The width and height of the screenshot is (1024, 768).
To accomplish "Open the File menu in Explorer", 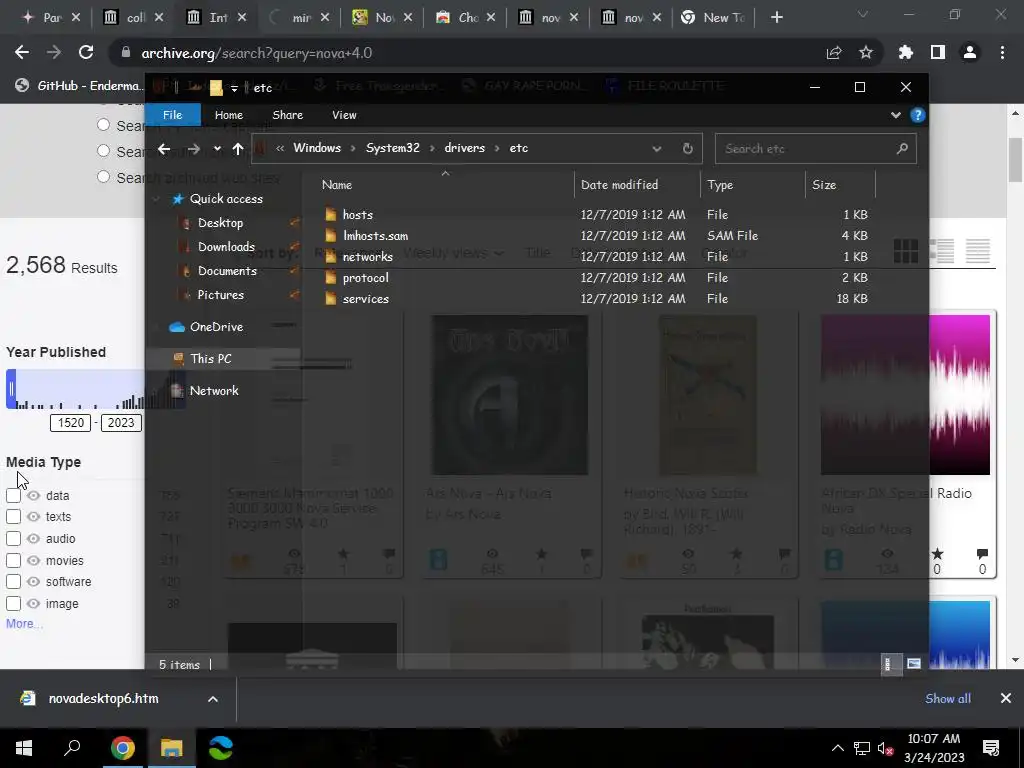I will pyautogui.click(x=172, y=115).
